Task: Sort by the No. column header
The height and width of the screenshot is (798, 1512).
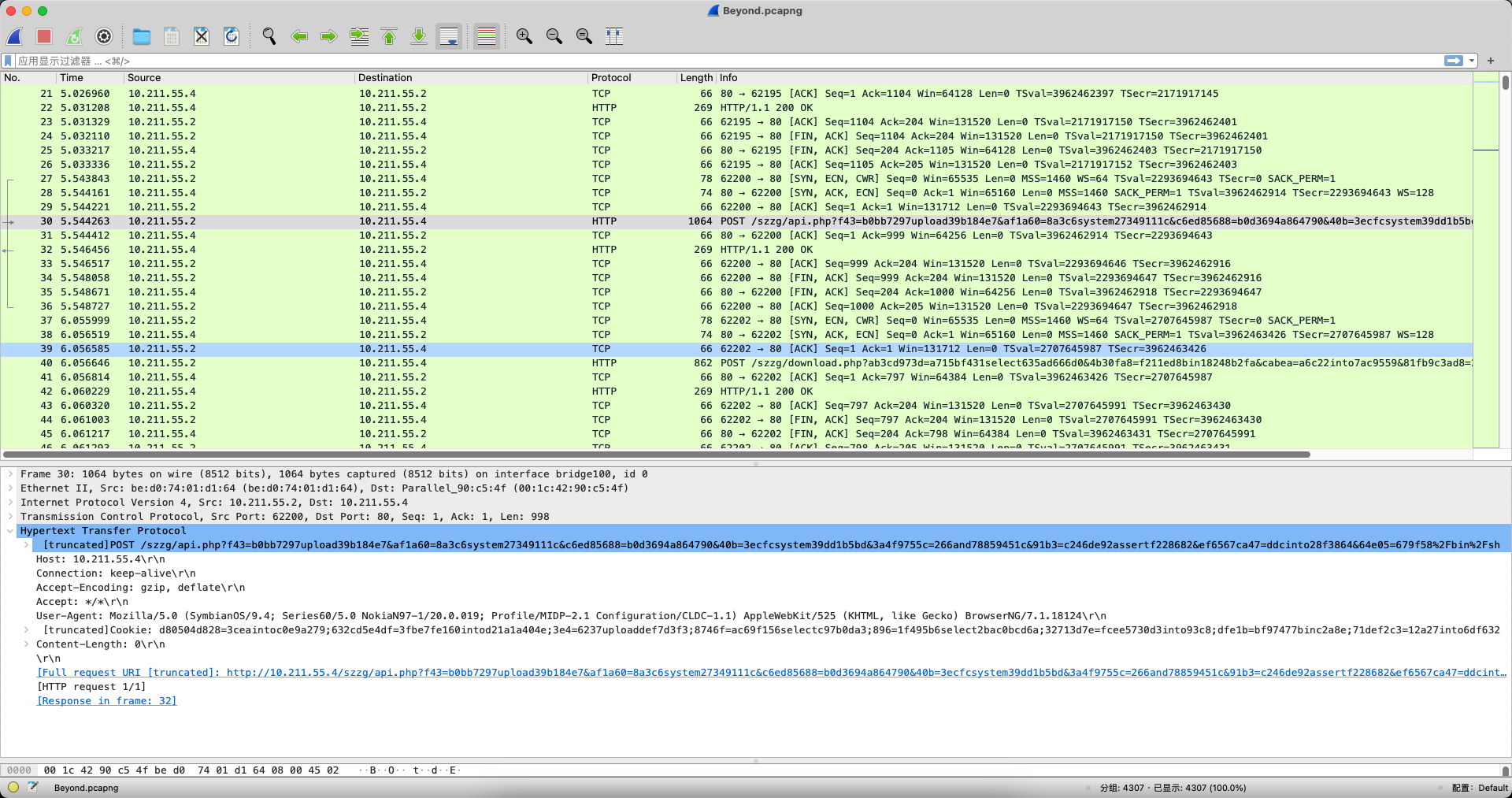Action: tap(28, 78)
